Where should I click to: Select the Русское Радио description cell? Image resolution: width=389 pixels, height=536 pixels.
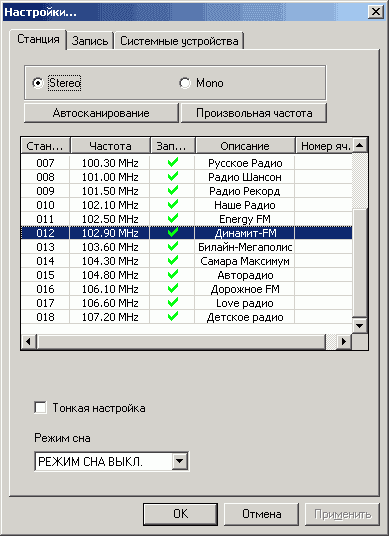(245, 163)
